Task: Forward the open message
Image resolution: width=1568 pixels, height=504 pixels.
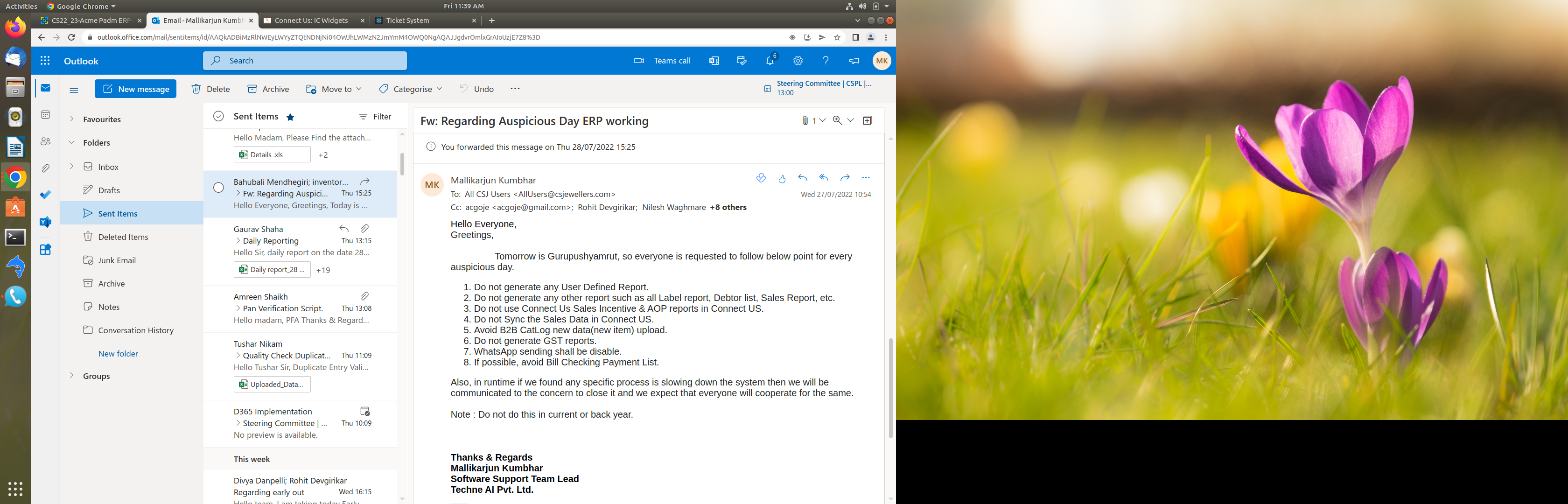Action: pos(845,178)
